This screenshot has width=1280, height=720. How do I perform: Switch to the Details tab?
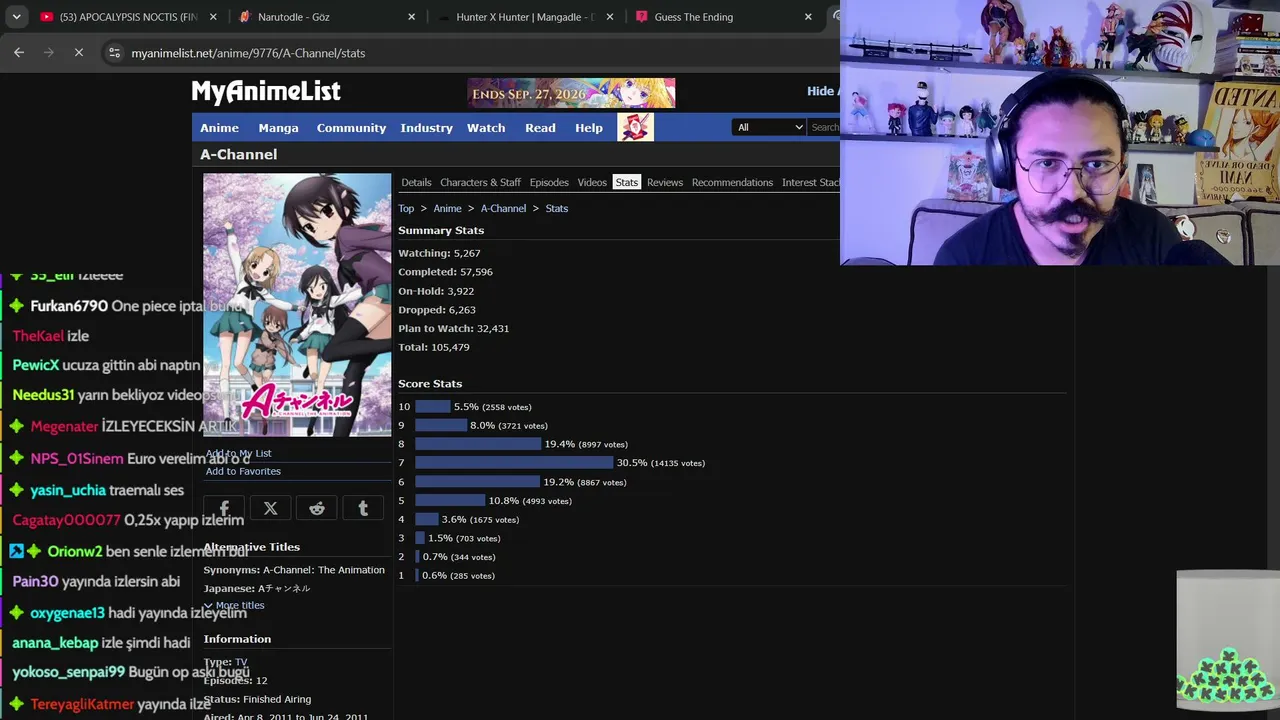coord(416,182)
